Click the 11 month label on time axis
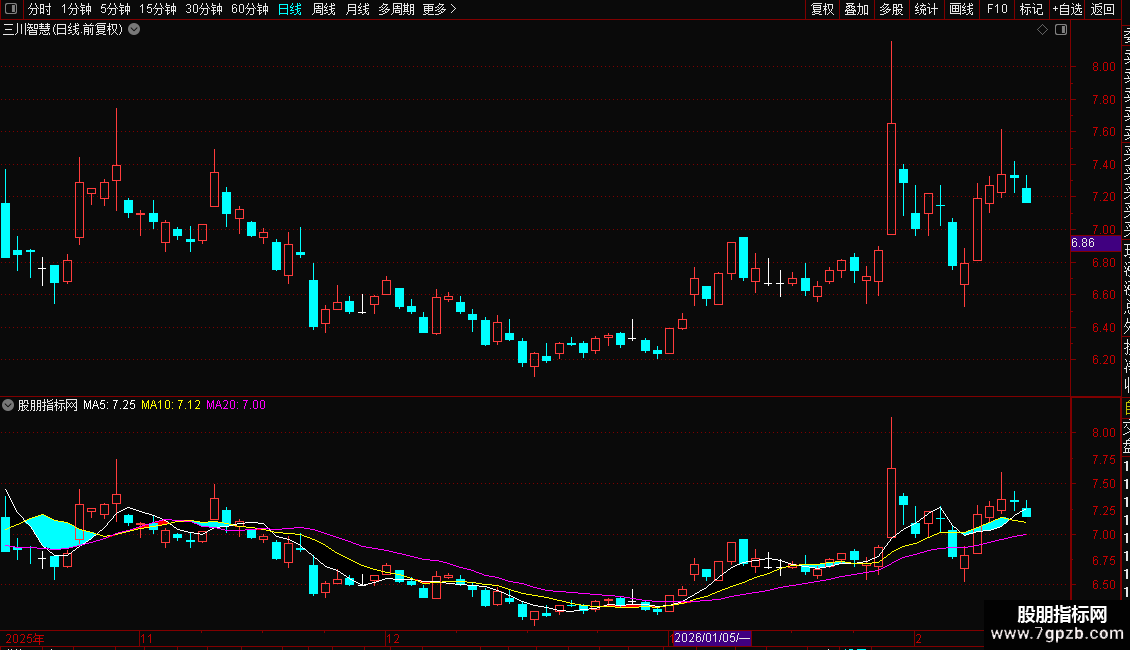 (146, 638)
